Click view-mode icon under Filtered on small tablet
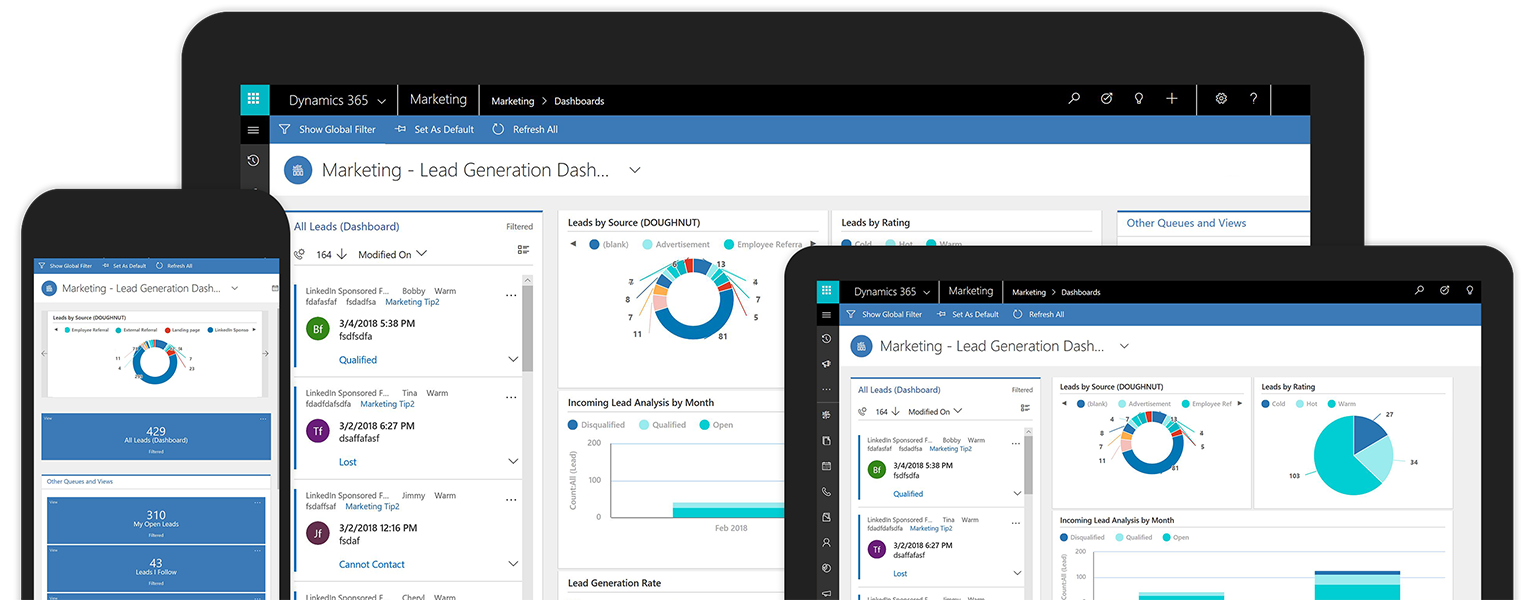 click(x=1025, y=408)
